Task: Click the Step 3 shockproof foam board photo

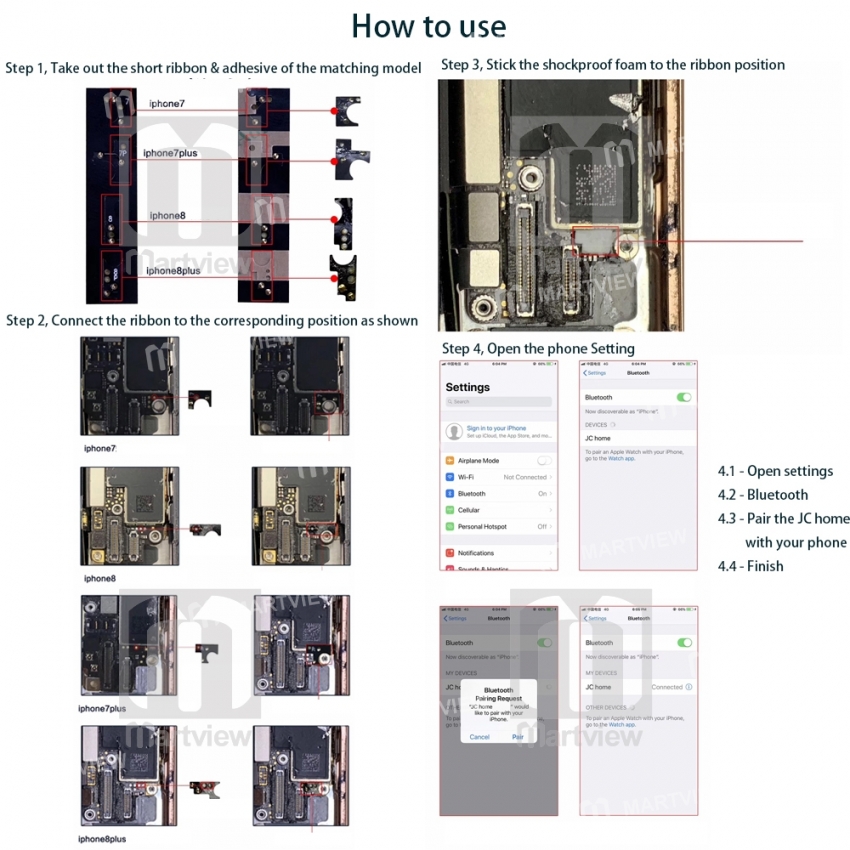Action: (x=561, y=205)
